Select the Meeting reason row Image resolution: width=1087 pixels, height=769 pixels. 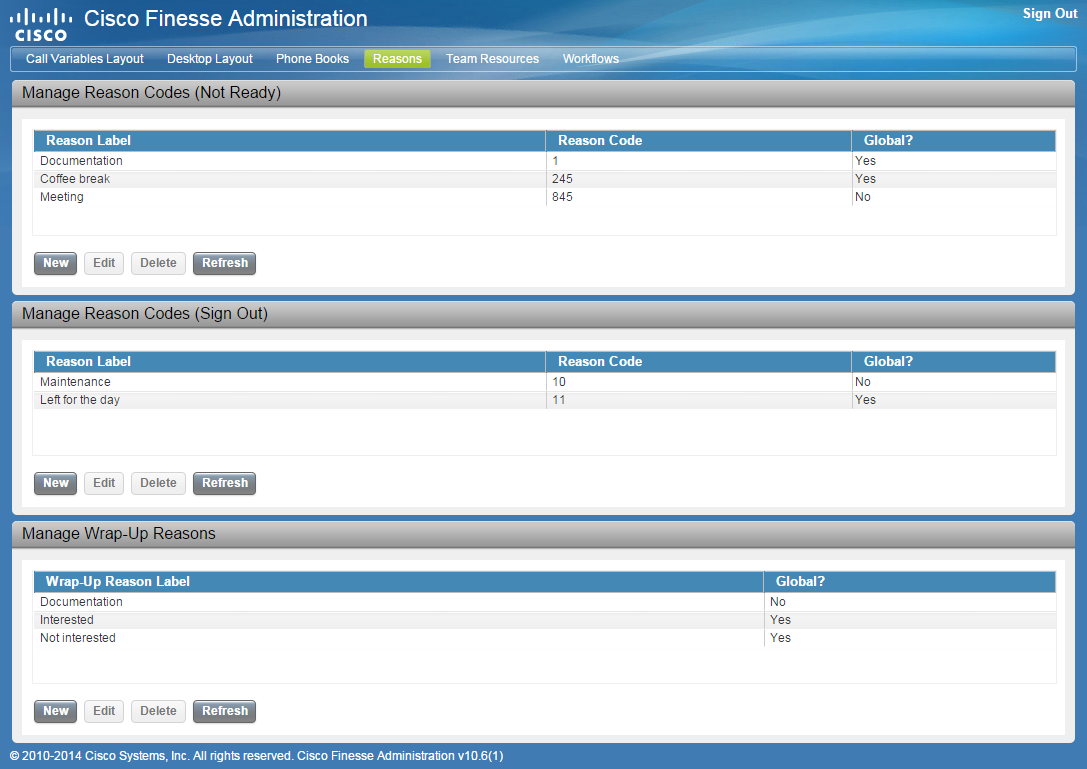[545, 197]
